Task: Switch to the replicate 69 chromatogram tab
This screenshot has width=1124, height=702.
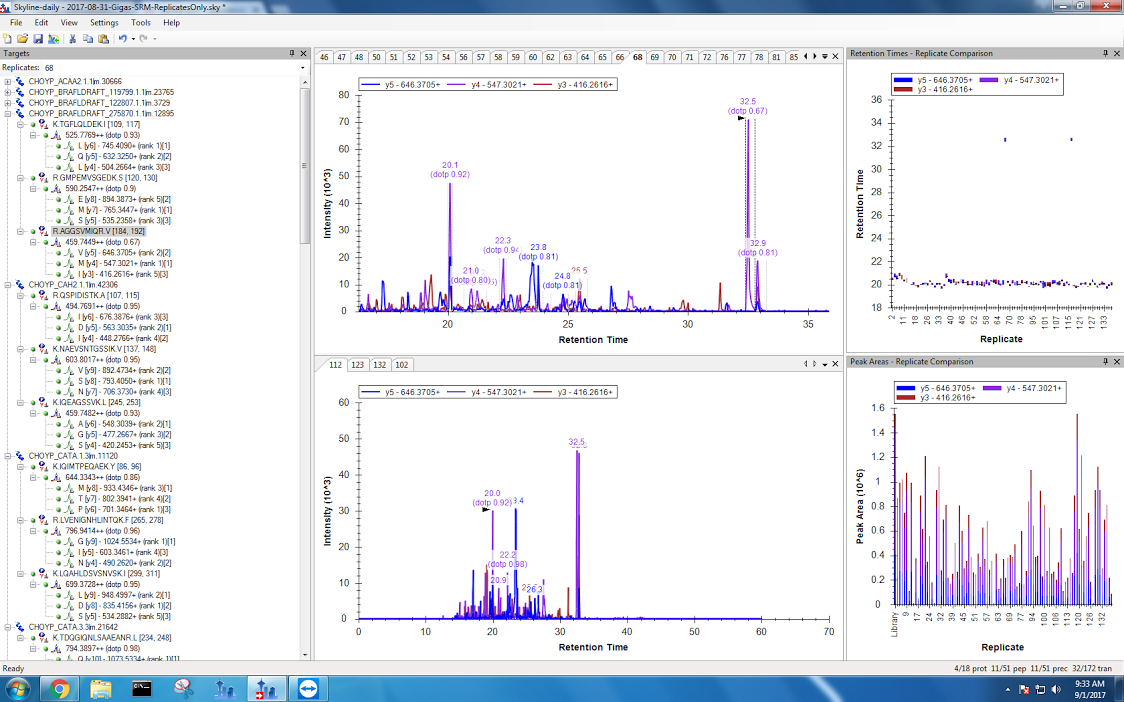Action: (655, 57)
